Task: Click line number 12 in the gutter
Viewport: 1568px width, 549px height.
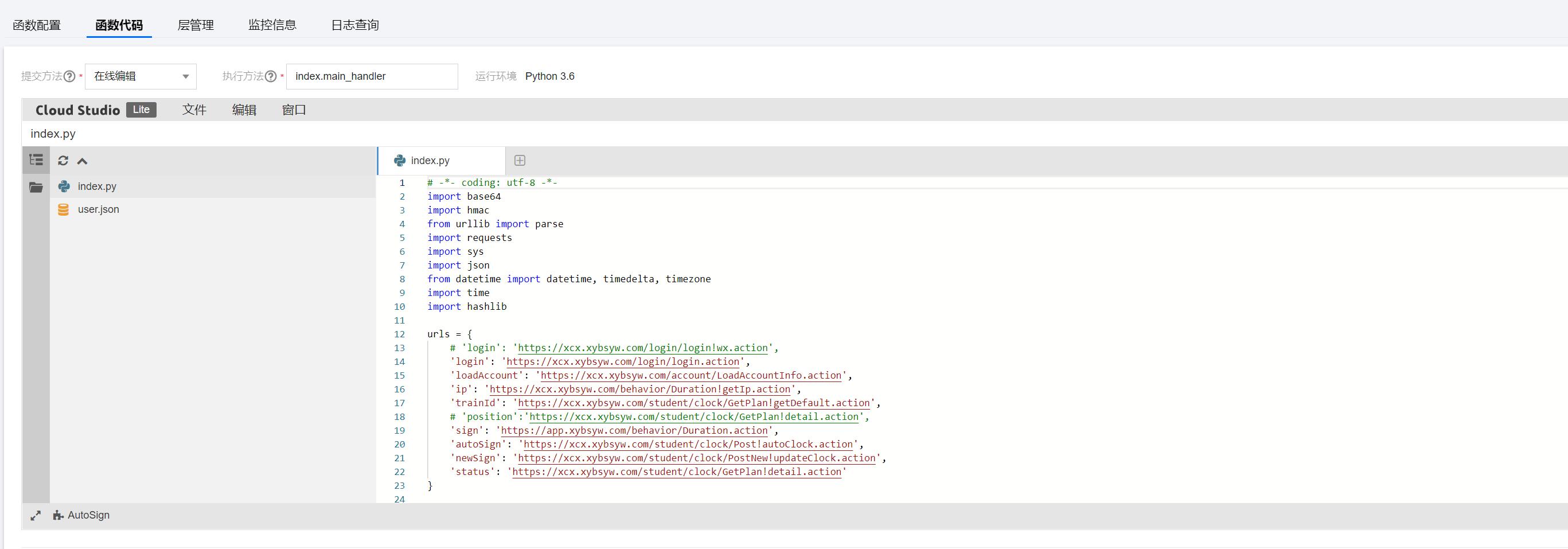Action: coord(399,334)
